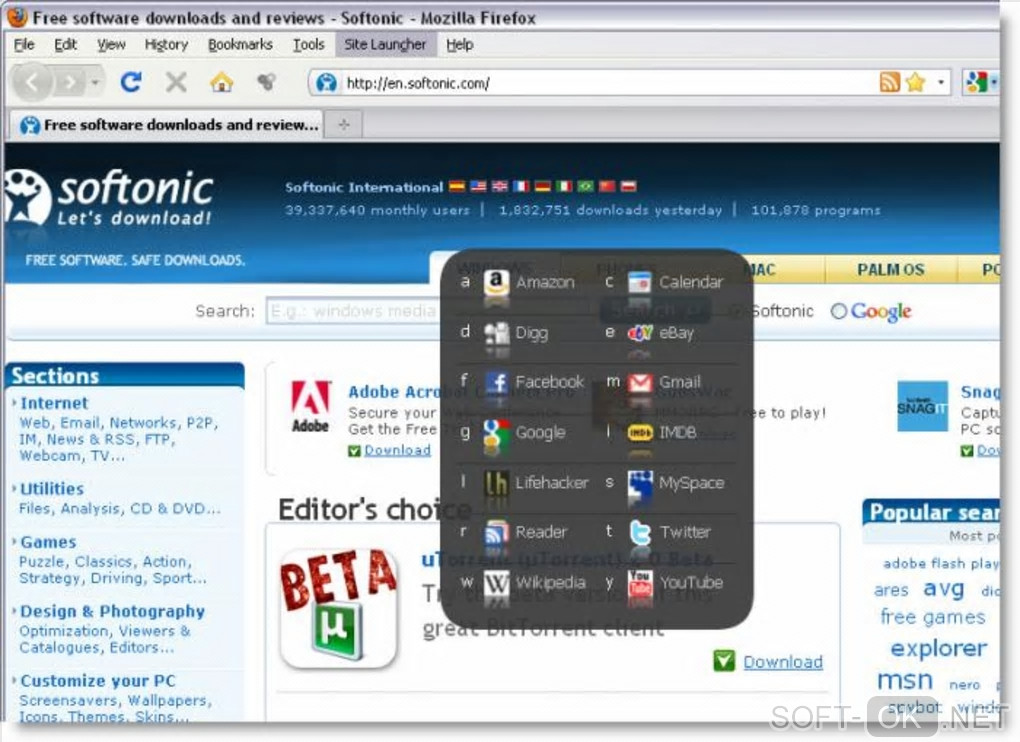Open the 'ares' popular search link

coord(891,590)
